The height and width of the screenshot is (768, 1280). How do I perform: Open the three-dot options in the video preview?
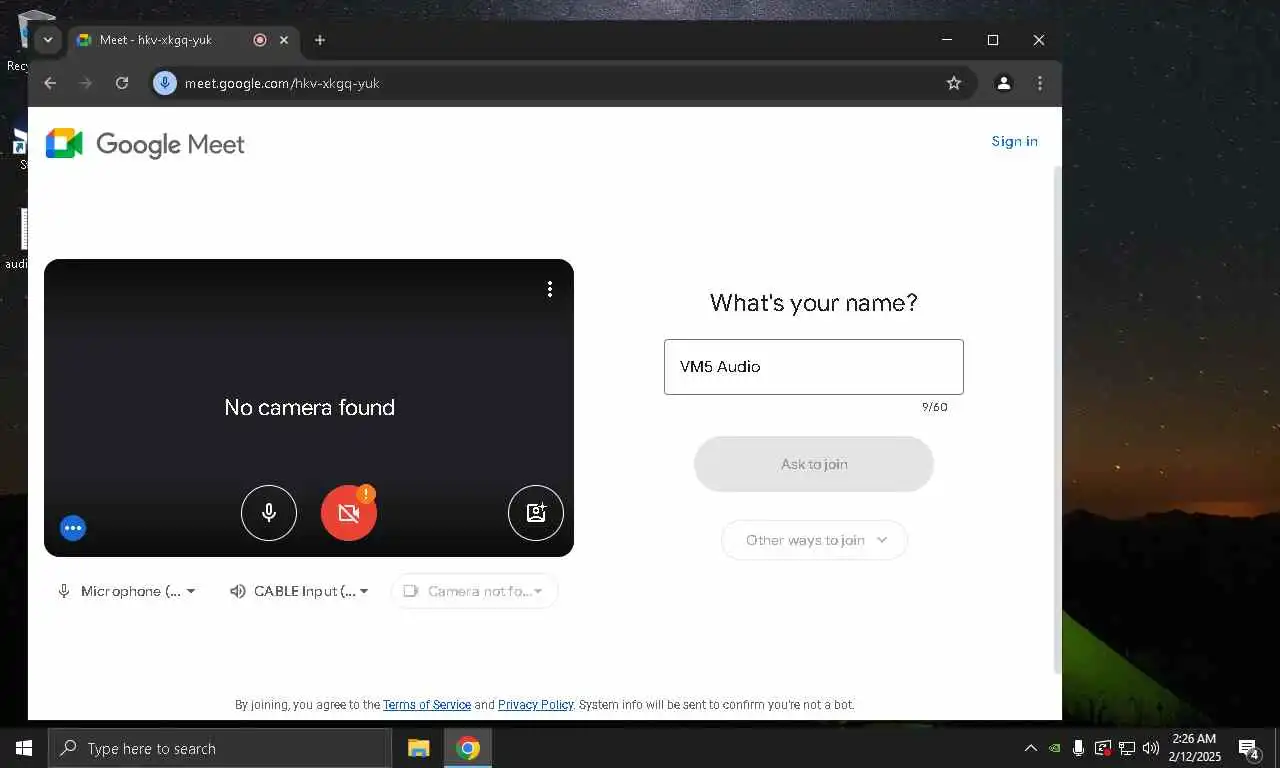549,289
